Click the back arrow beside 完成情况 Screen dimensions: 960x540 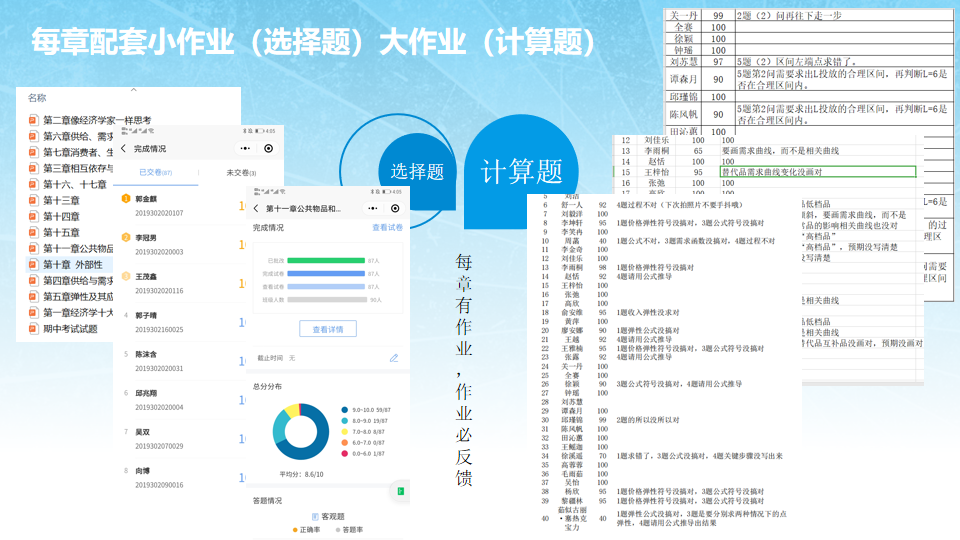(123, 148)
